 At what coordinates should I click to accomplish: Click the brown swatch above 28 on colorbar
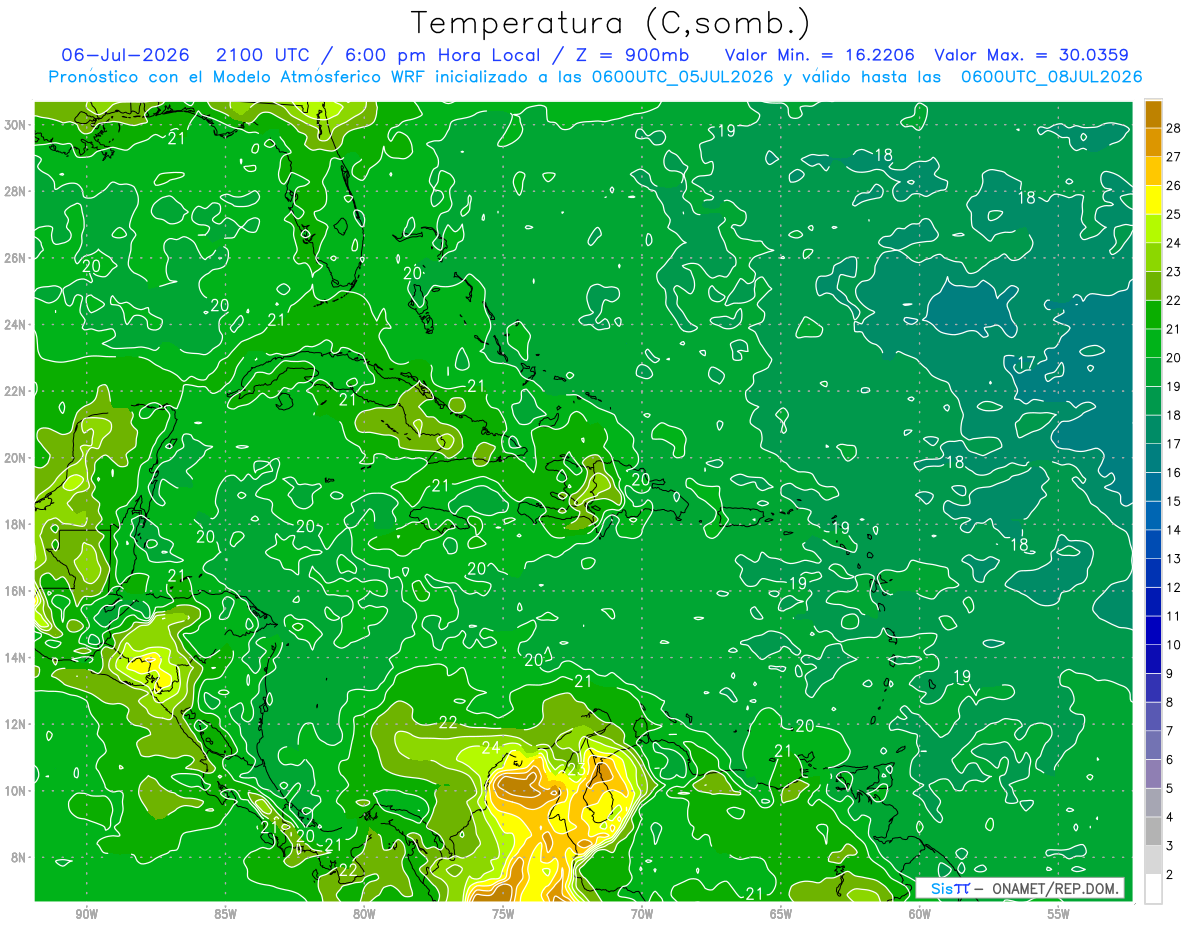point(1153,114)
